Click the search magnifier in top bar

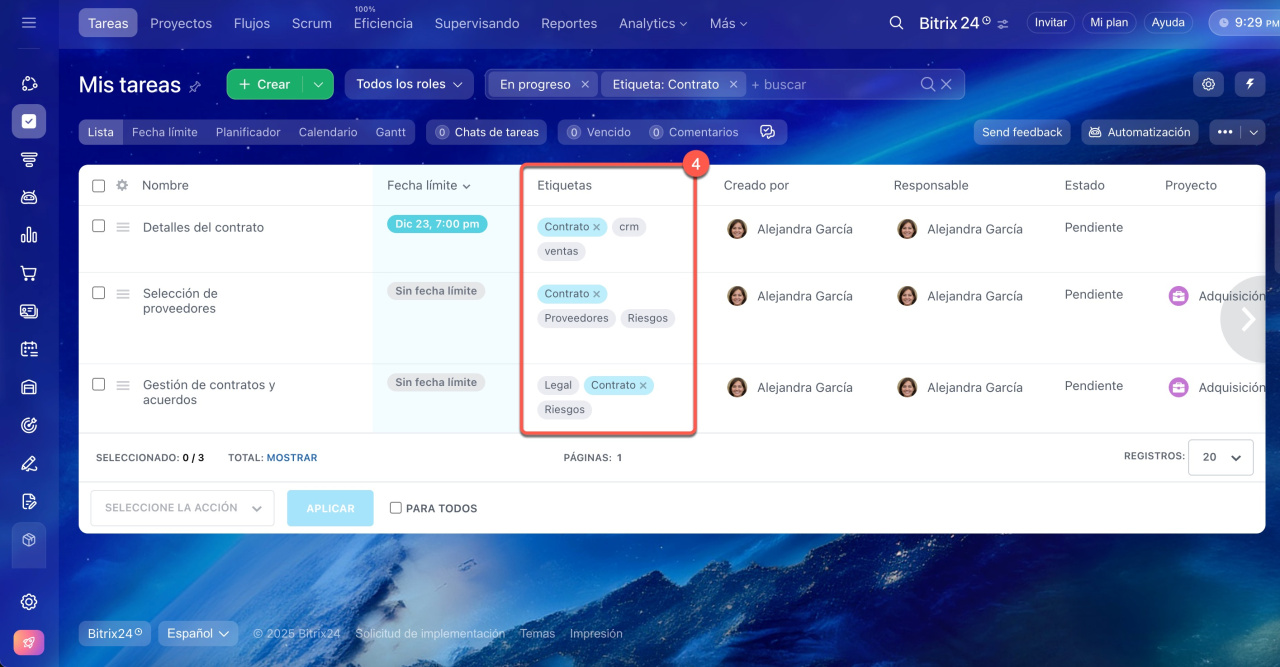tap(896, 23)
